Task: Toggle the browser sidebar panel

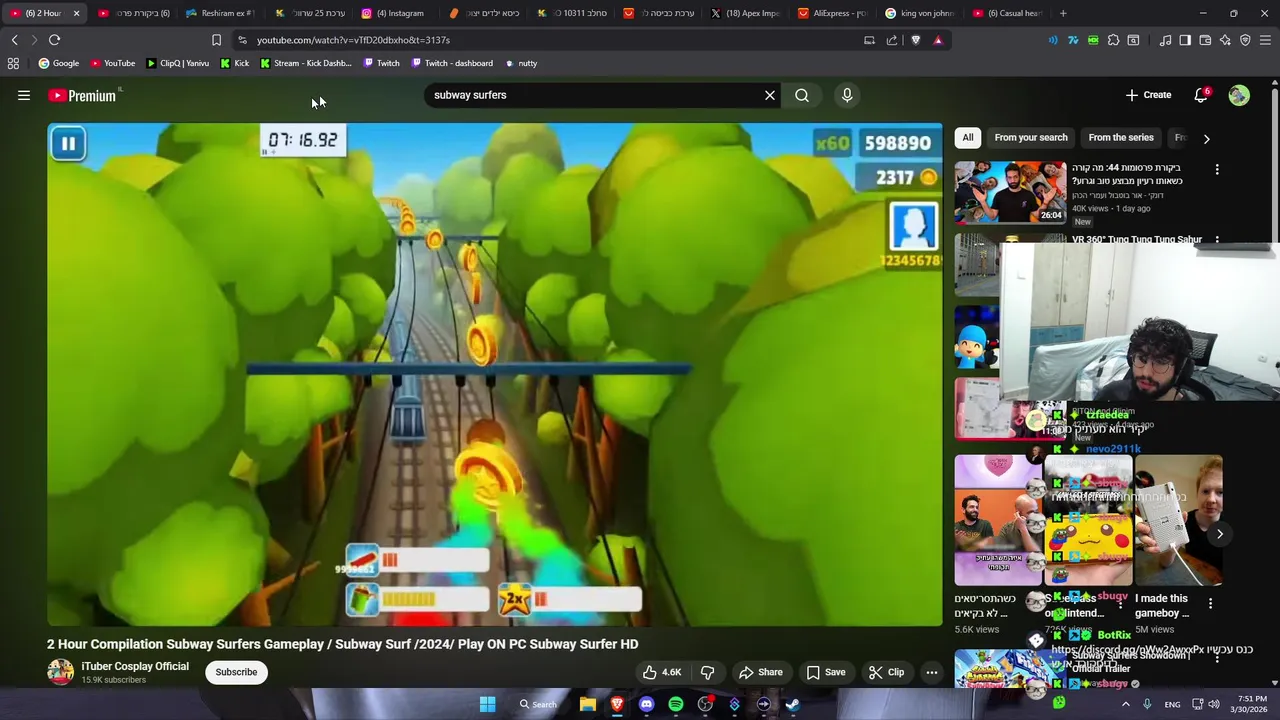Action: (x=1185, y=40)
